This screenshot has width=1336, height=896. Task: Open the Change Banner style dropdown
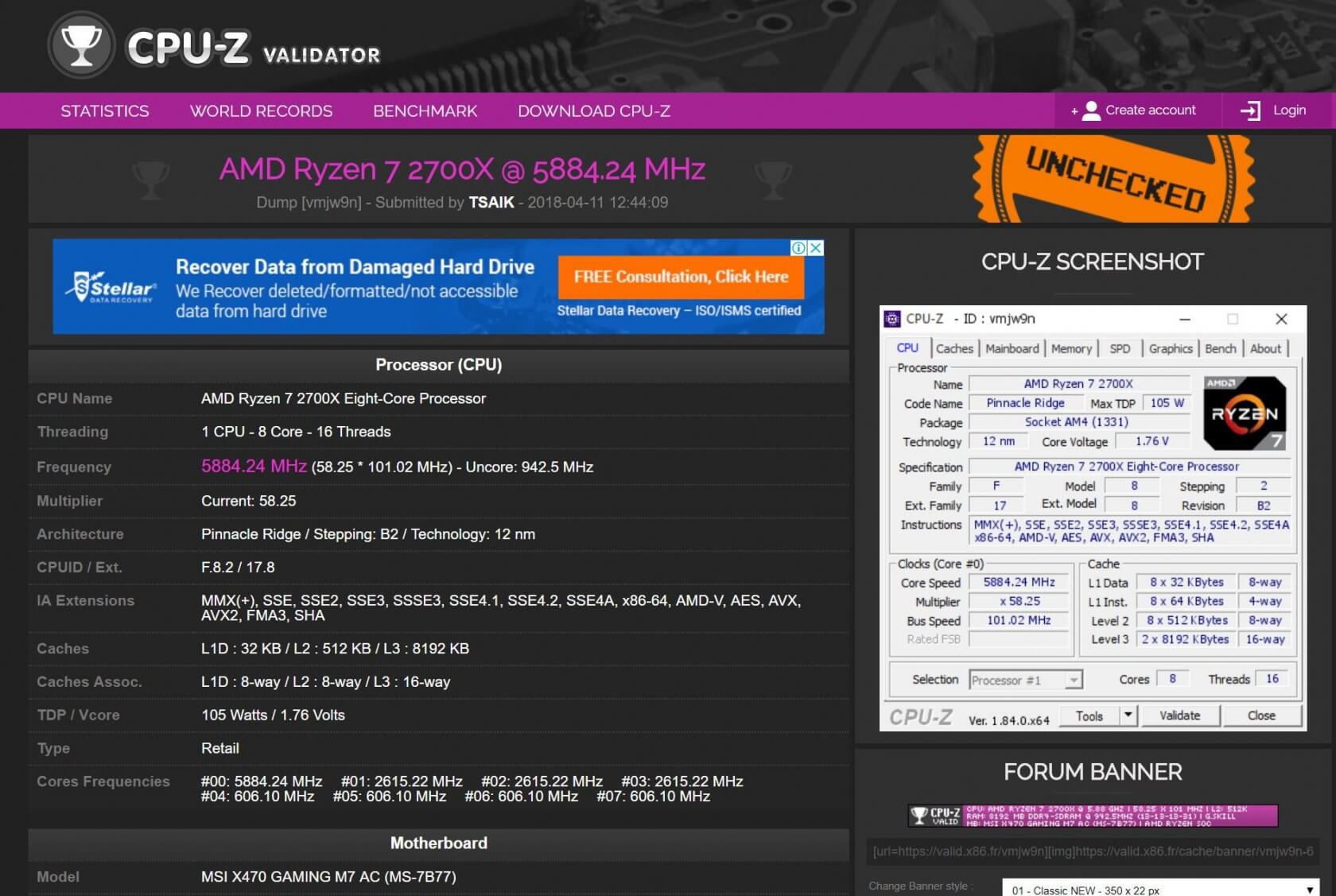(x=1159, y=890)
